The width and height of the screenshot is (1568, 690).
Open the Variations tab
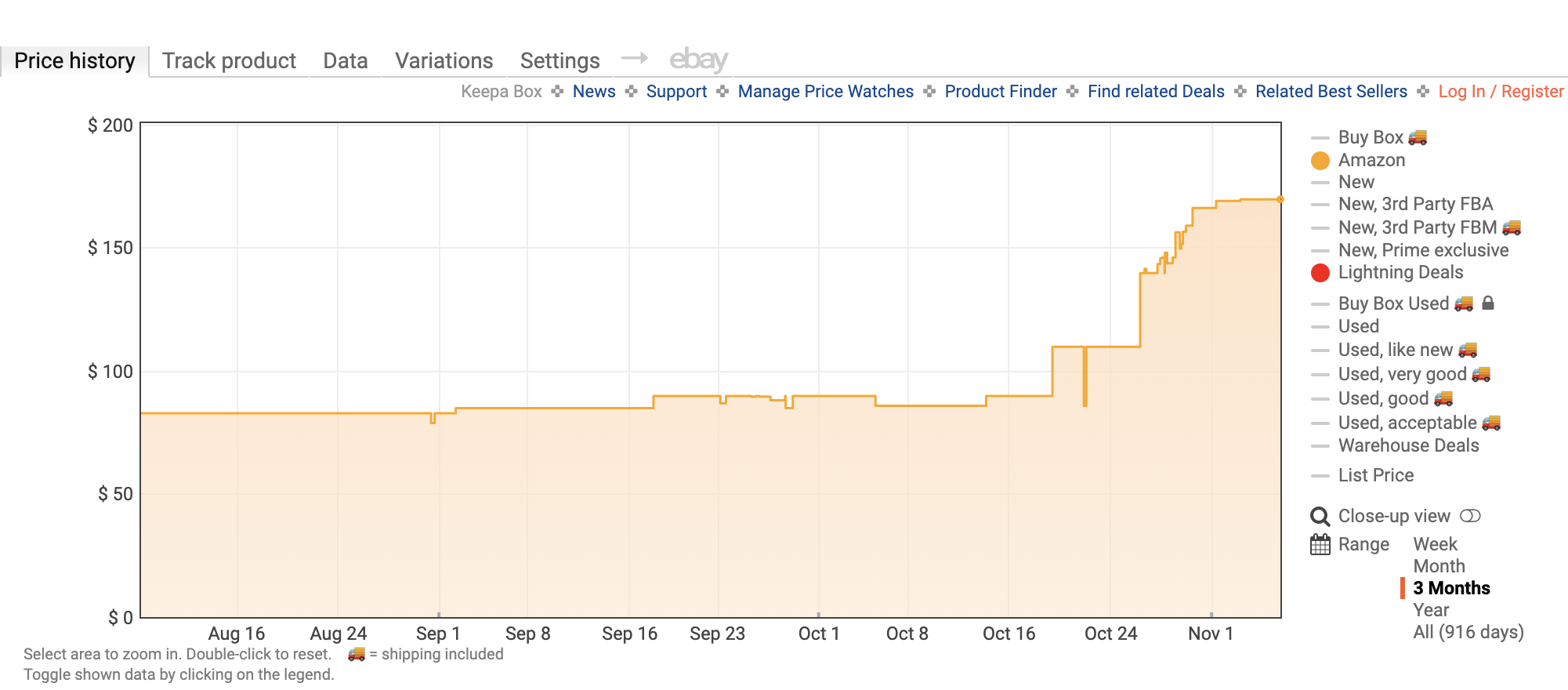pos(444,60)
